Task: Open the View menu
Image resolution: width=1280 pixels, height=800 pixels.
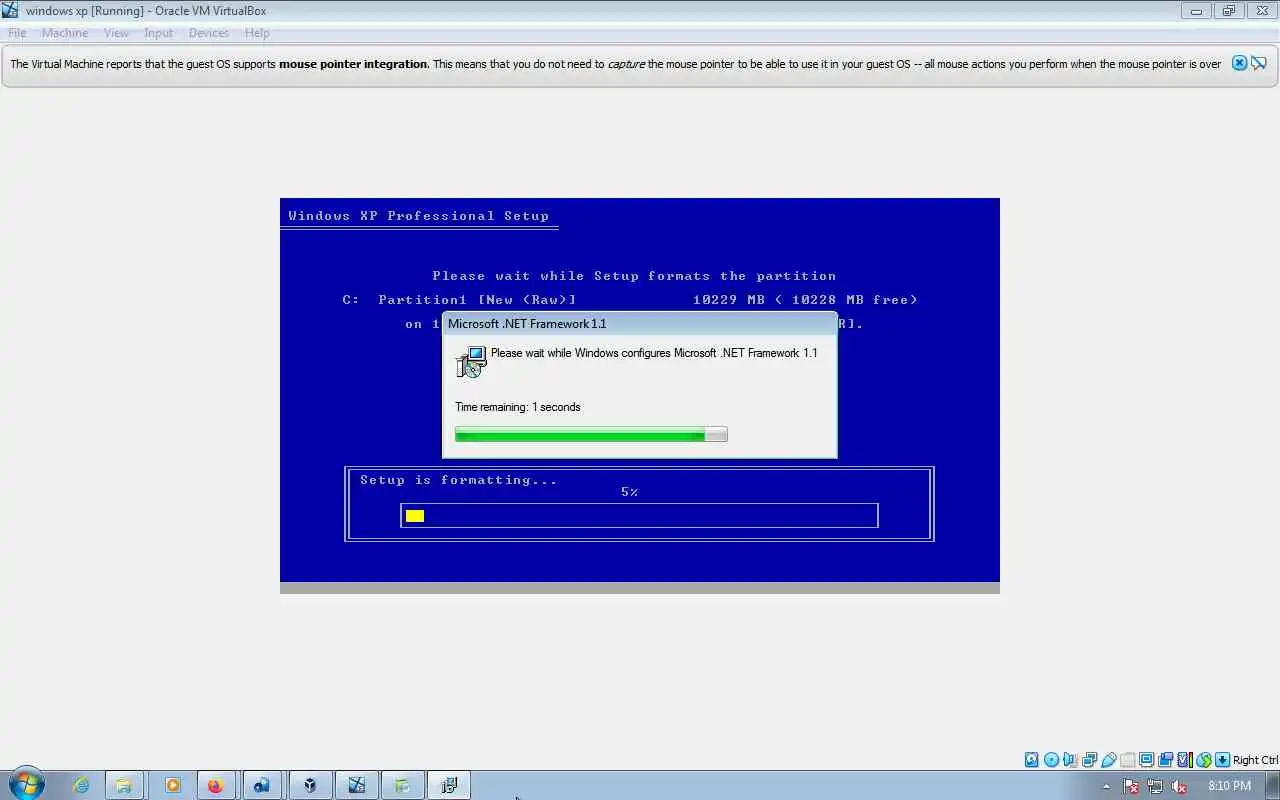Action: [x=116, y=33]
